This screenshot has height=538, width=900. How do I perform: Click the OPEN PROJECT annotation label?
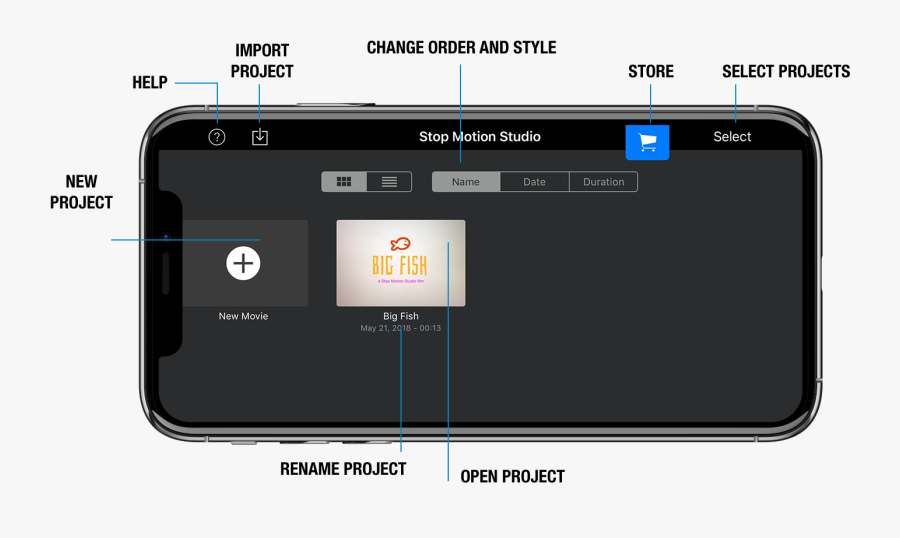pyautogui.click(x=512, y=477)
